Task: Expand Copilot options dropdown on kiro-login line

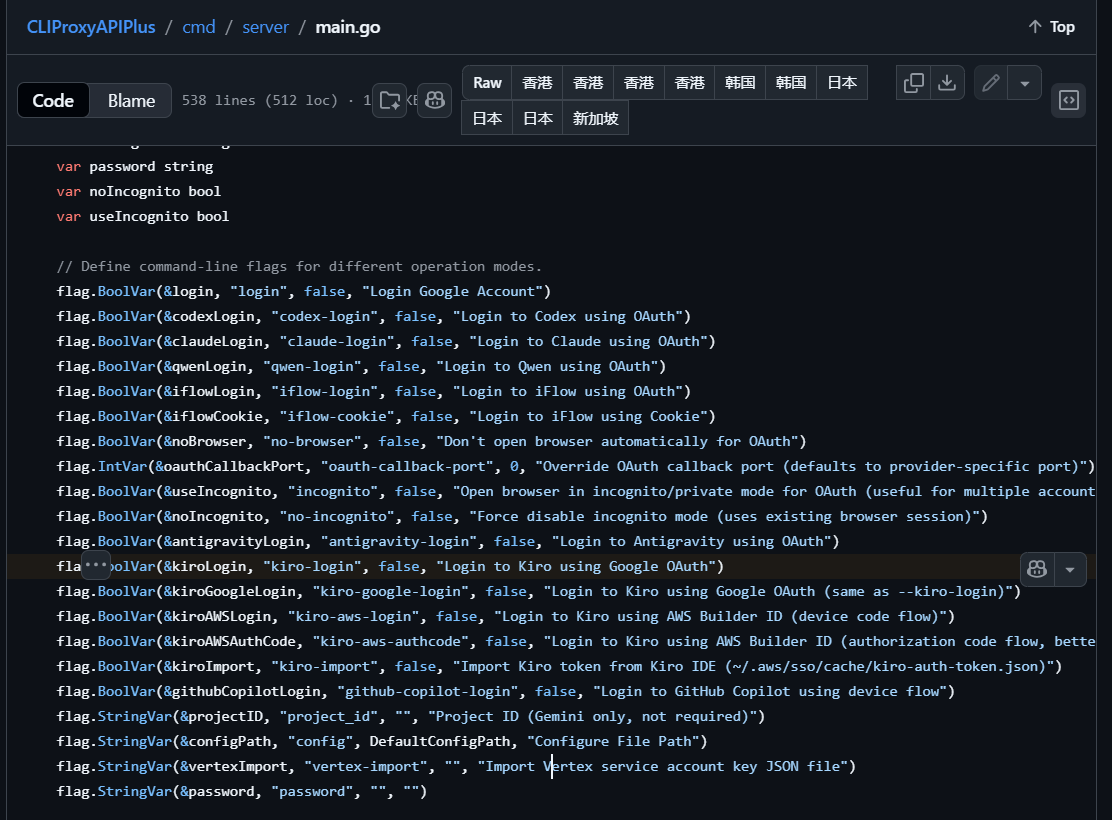Action: tap(1070, 569)
